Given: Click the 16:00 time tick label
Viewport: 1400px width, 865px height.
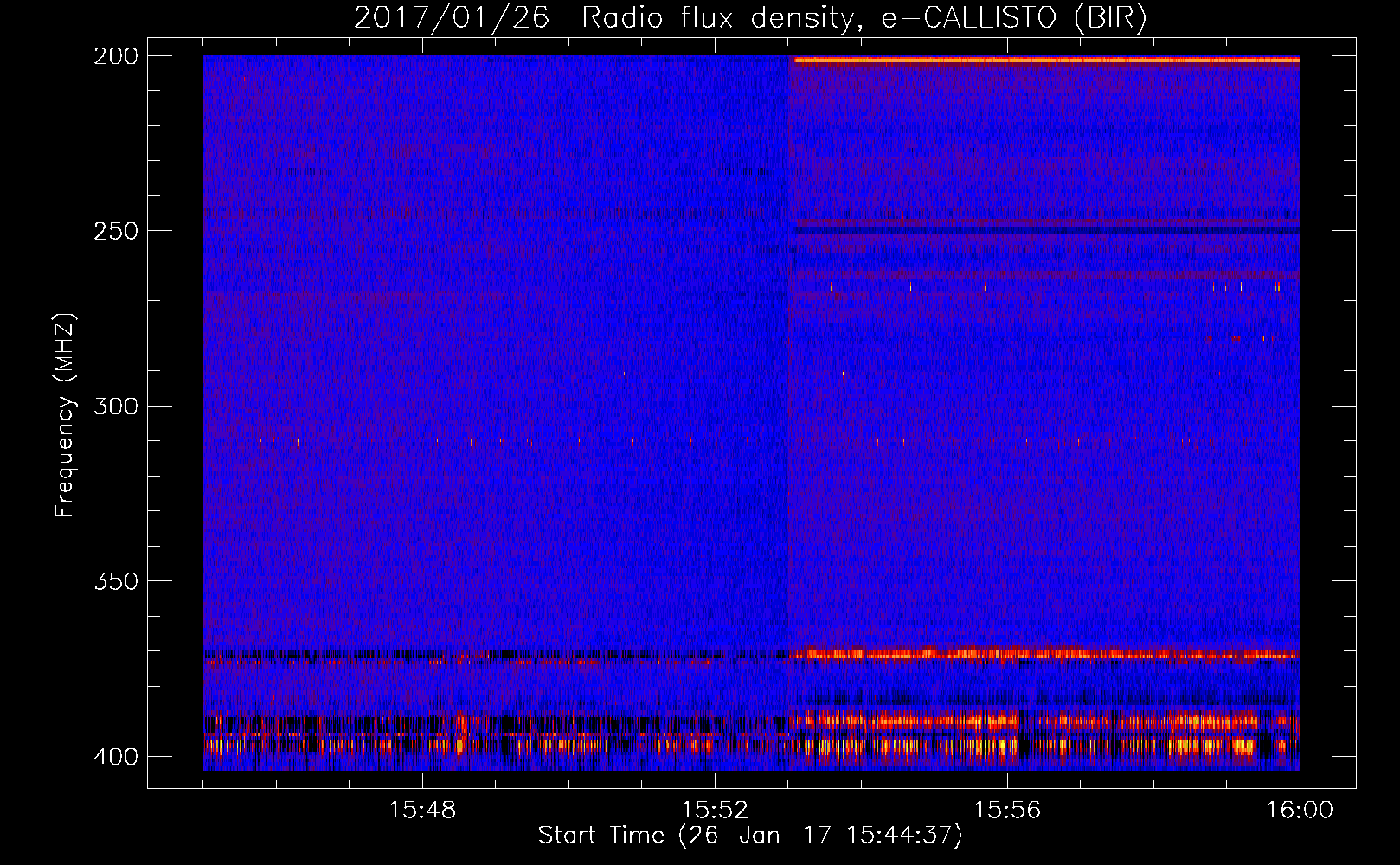Looking at the screenshot, I should [1300, 810].
